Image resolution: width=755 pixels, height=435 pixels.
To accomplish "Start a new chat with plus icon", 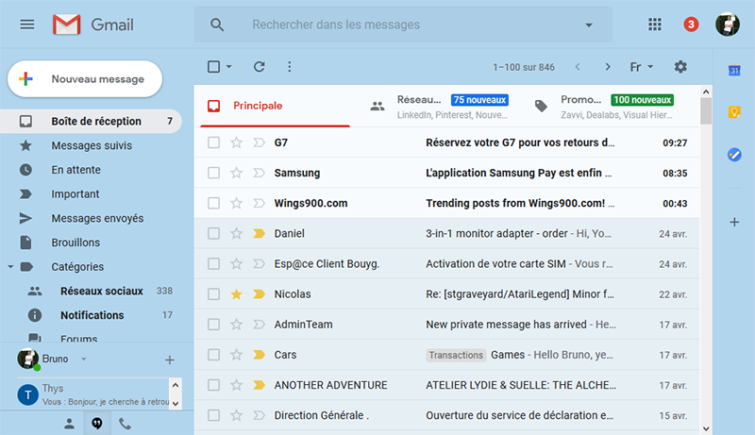I will (x=169, y=359).
